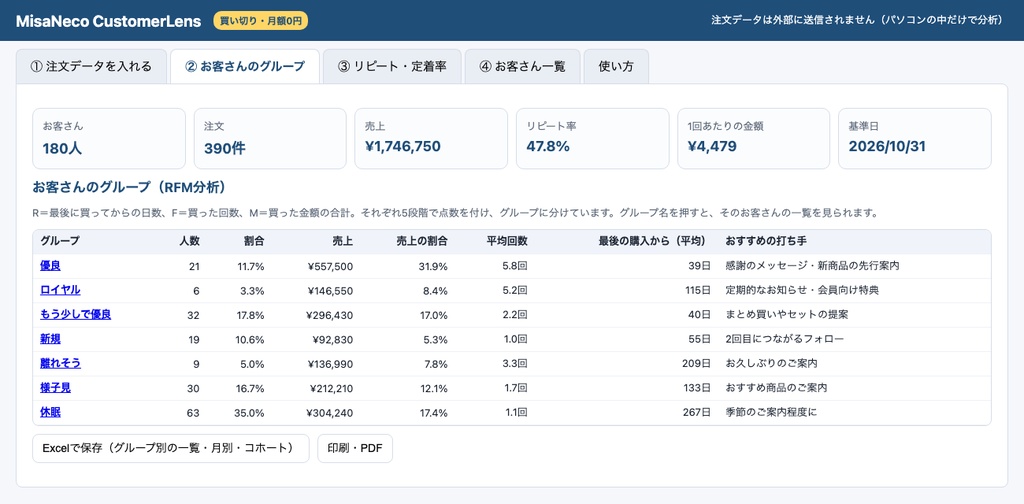Click the ¥146,550 sales cell
Viewport: 1024px width, 504px height.
(330, 291)
